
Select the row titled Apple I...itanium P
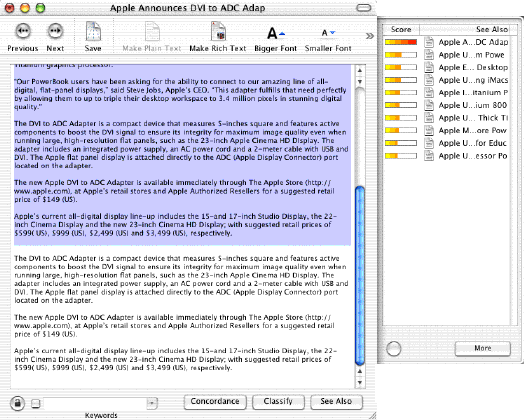446,93
